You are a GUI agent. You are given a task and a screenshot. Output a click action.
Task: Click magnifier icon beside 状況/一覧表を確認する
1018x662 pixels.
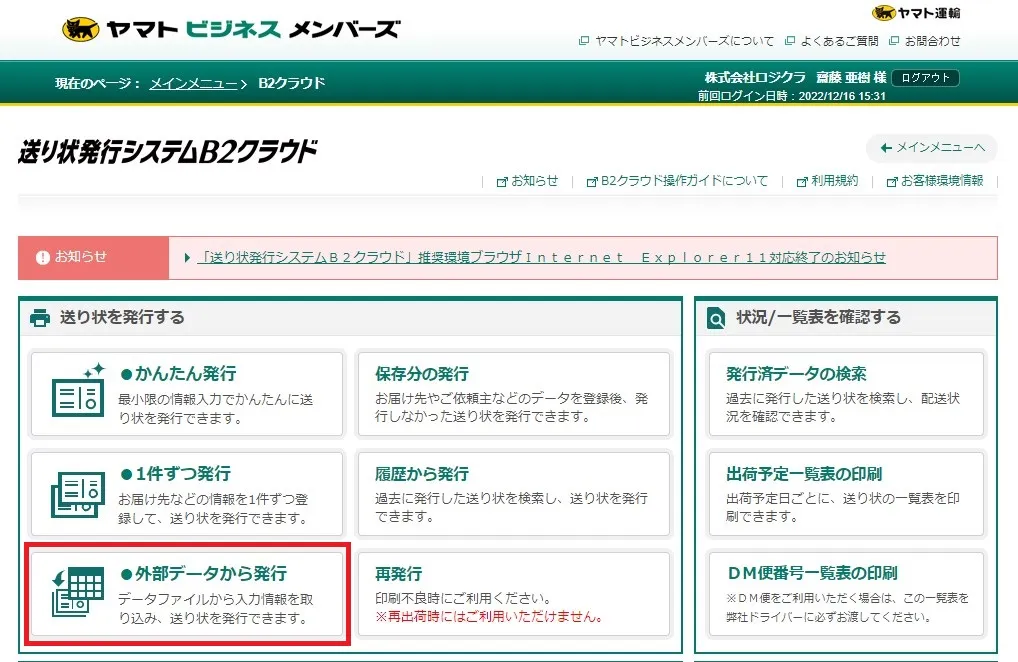pyautogui.click(x=716, y=318)
